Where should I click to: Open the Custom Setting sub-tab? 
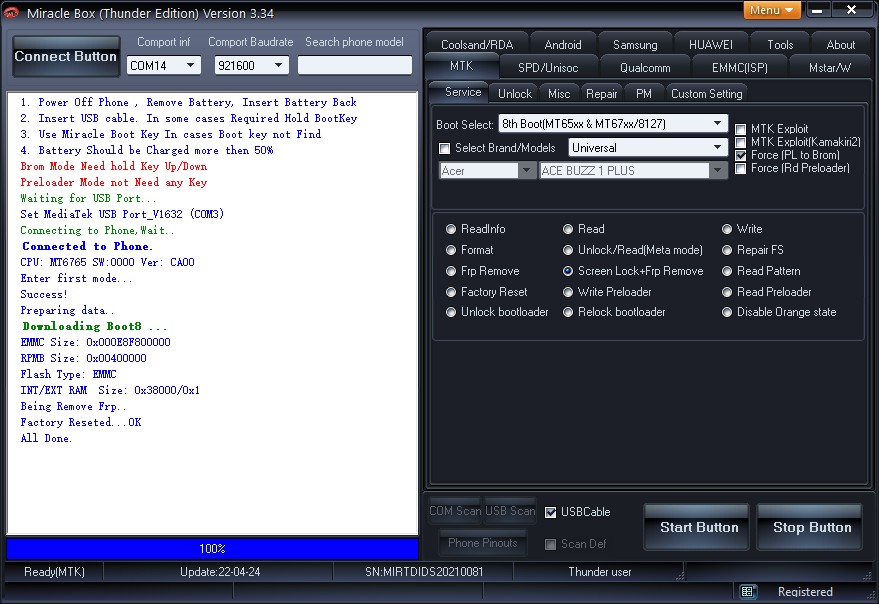pos(706,94)
